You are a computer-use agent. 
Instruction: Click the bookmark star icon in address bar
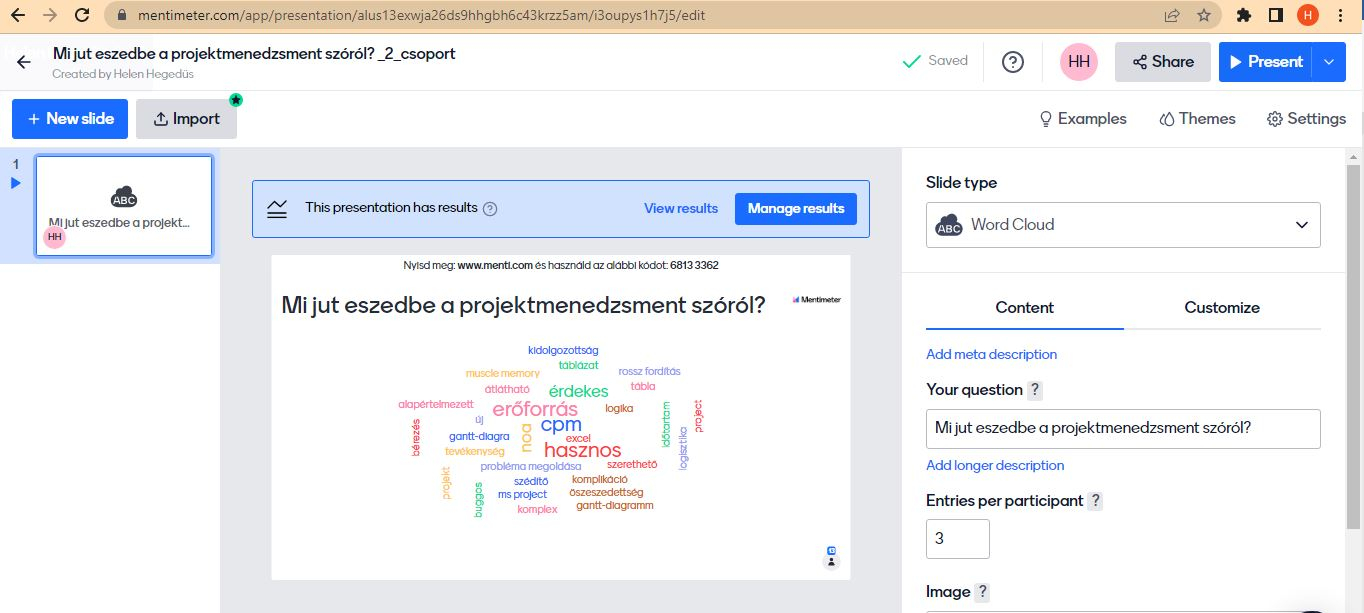(x=1204, y=15)
